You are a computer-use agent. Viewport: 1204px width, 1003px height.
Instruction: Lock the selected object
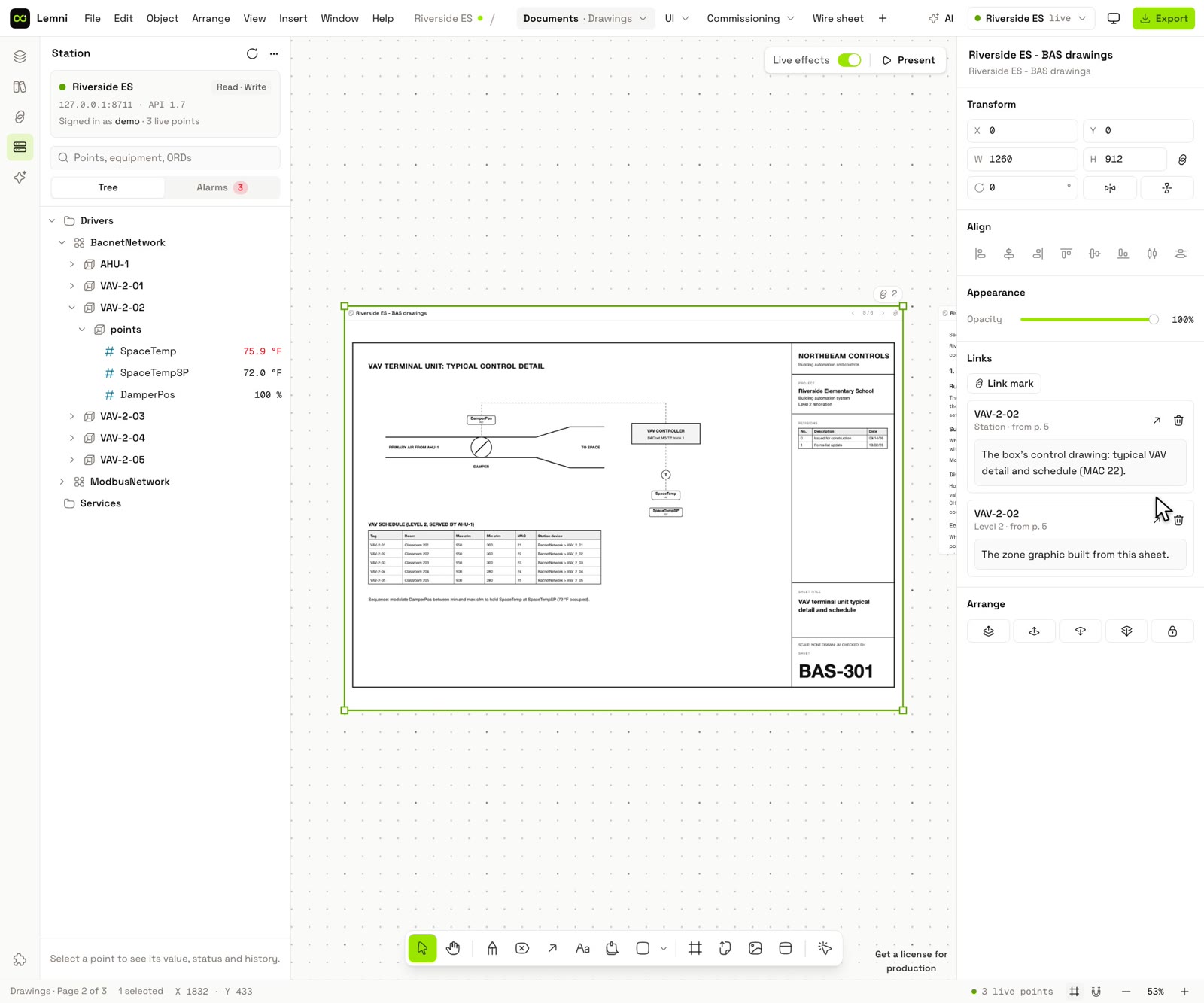(1172, 631)
